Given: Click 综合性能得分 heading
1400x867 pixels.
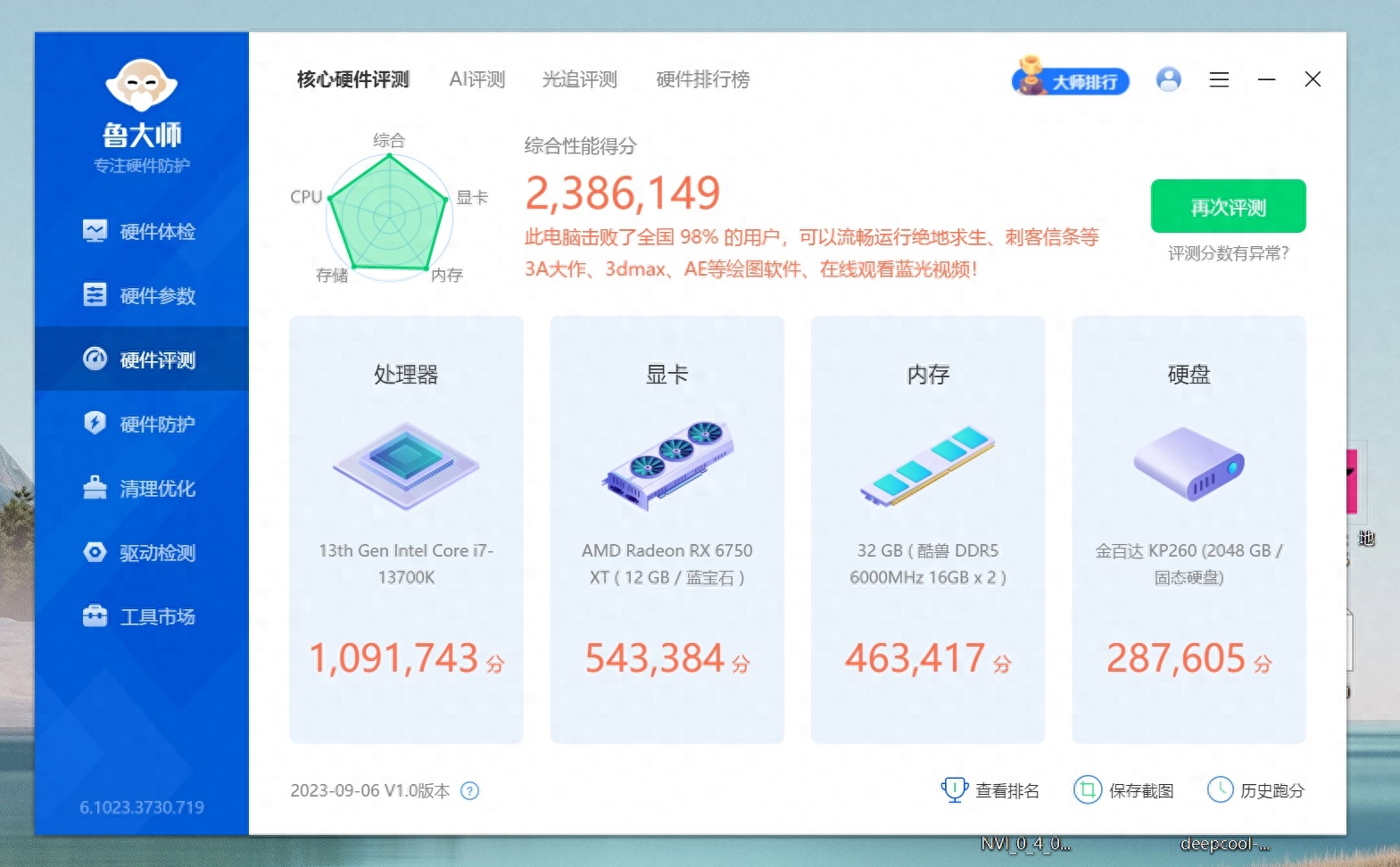Looking at the screenshot, I should 580,146.
